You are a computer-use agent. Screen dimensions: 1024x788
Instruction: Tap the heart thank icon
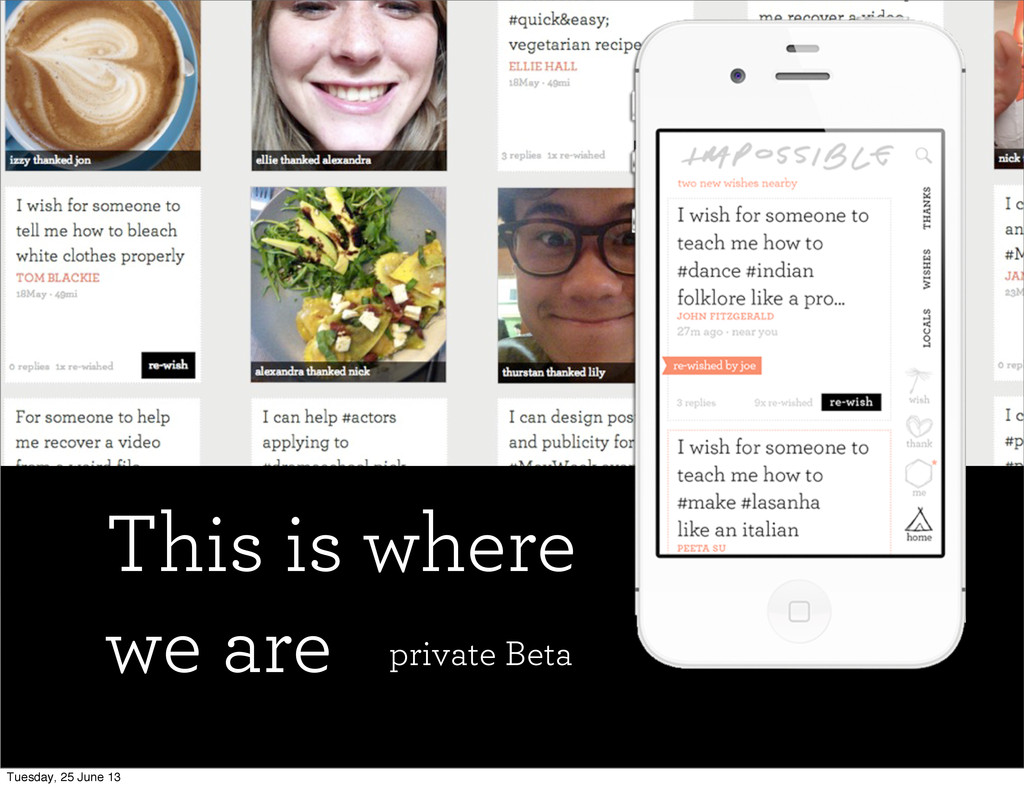[919, 432]
